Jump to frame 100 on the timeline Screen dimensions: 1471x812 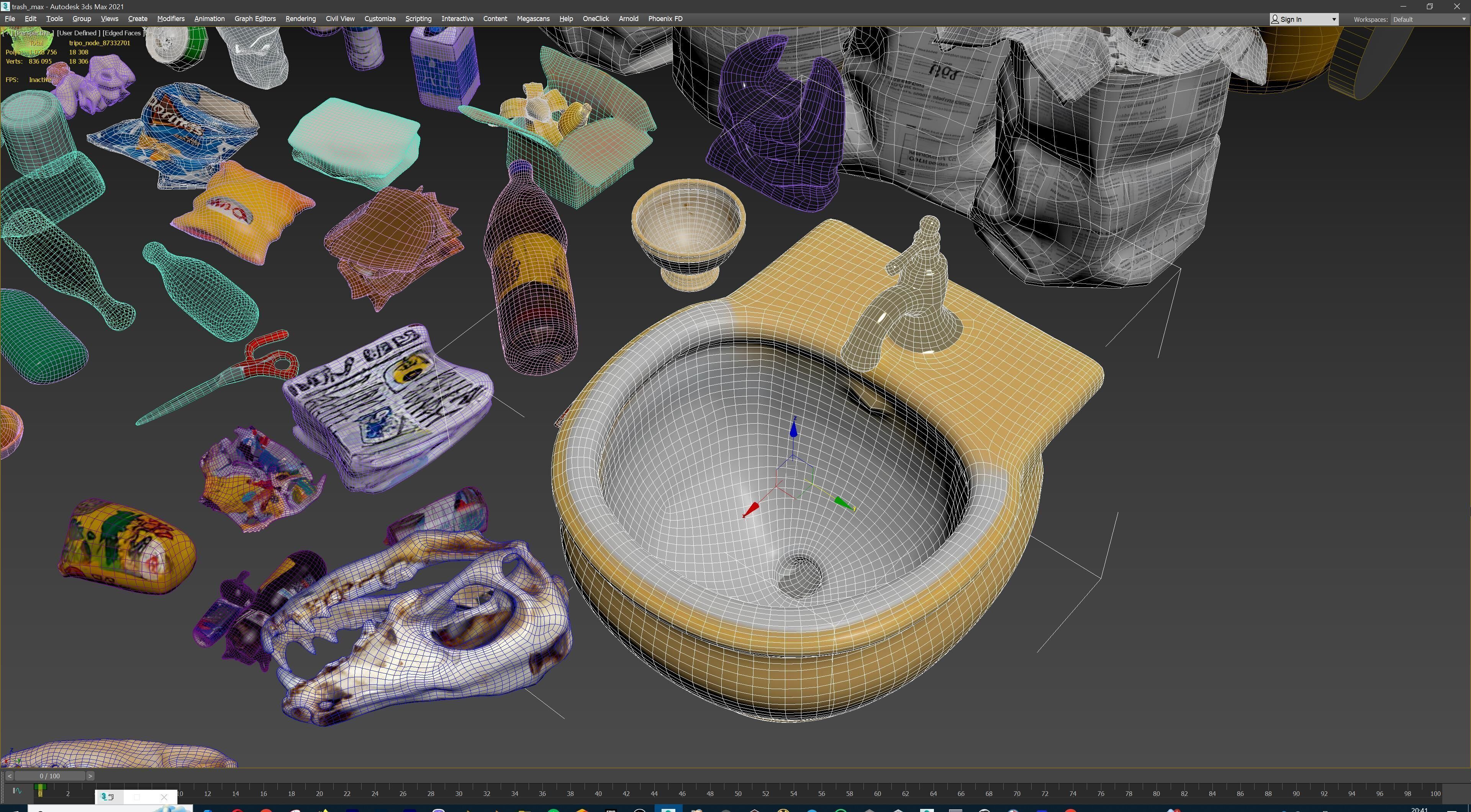[1435, 794]
